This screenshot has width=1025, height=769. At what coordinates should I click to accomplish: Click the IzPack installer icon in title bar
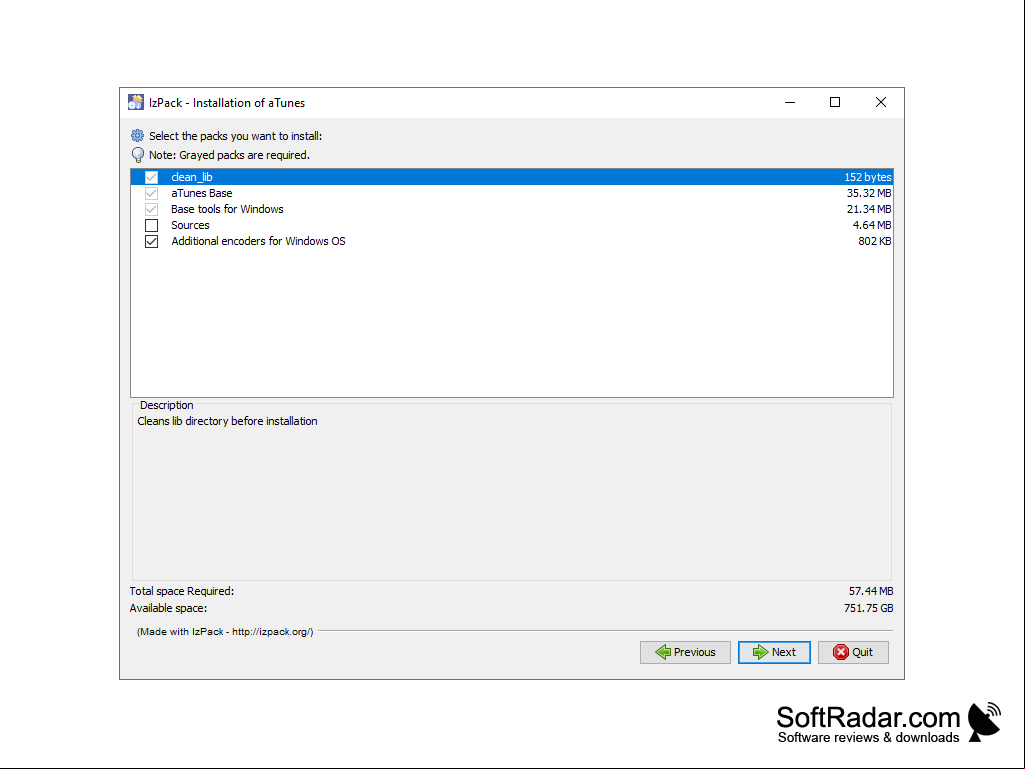(136, 102)
